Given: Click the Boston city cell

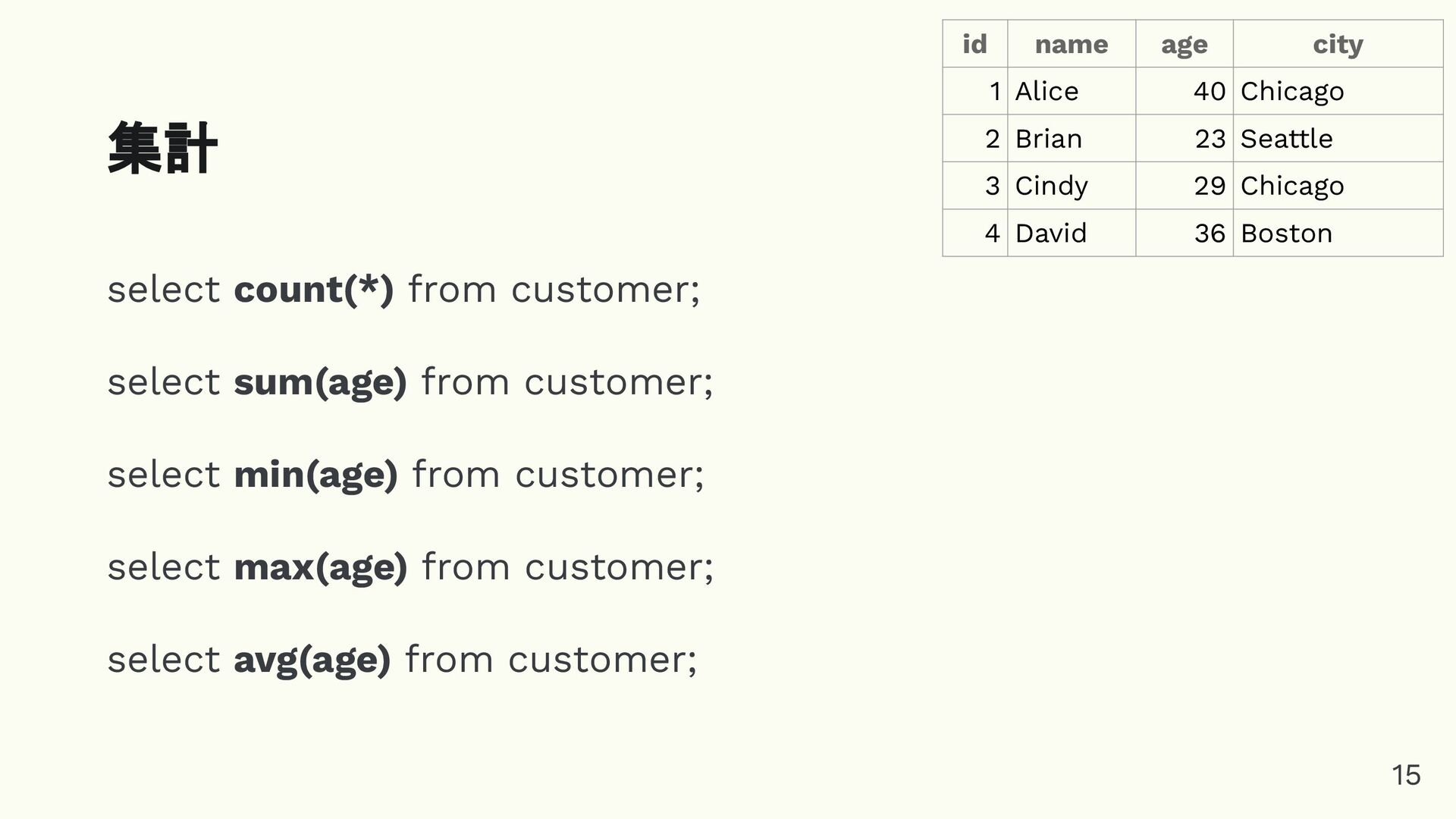Looking at the screenshot, I should click(1338, 233).
